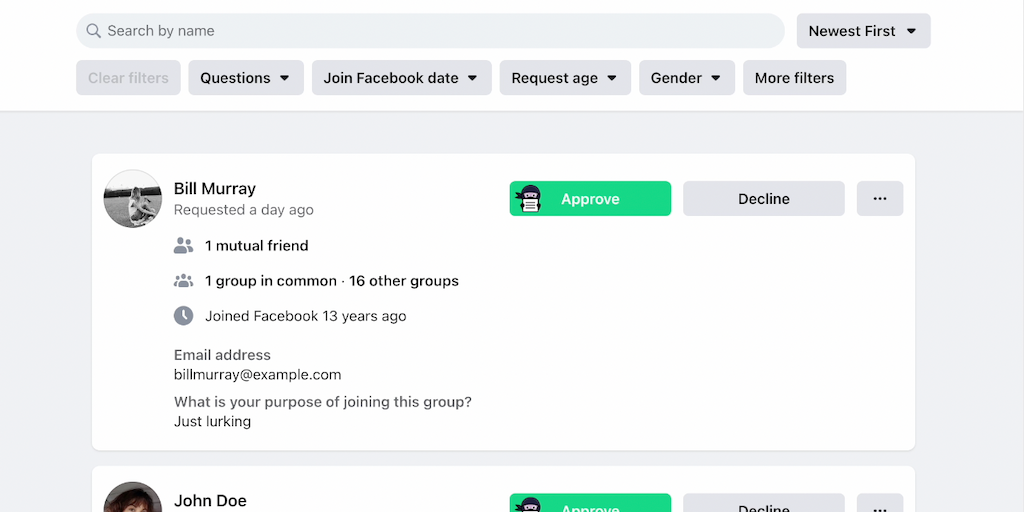The image size is (1024, 512).
Task: Click the magnifier icon in search bar
Action: 94,31
